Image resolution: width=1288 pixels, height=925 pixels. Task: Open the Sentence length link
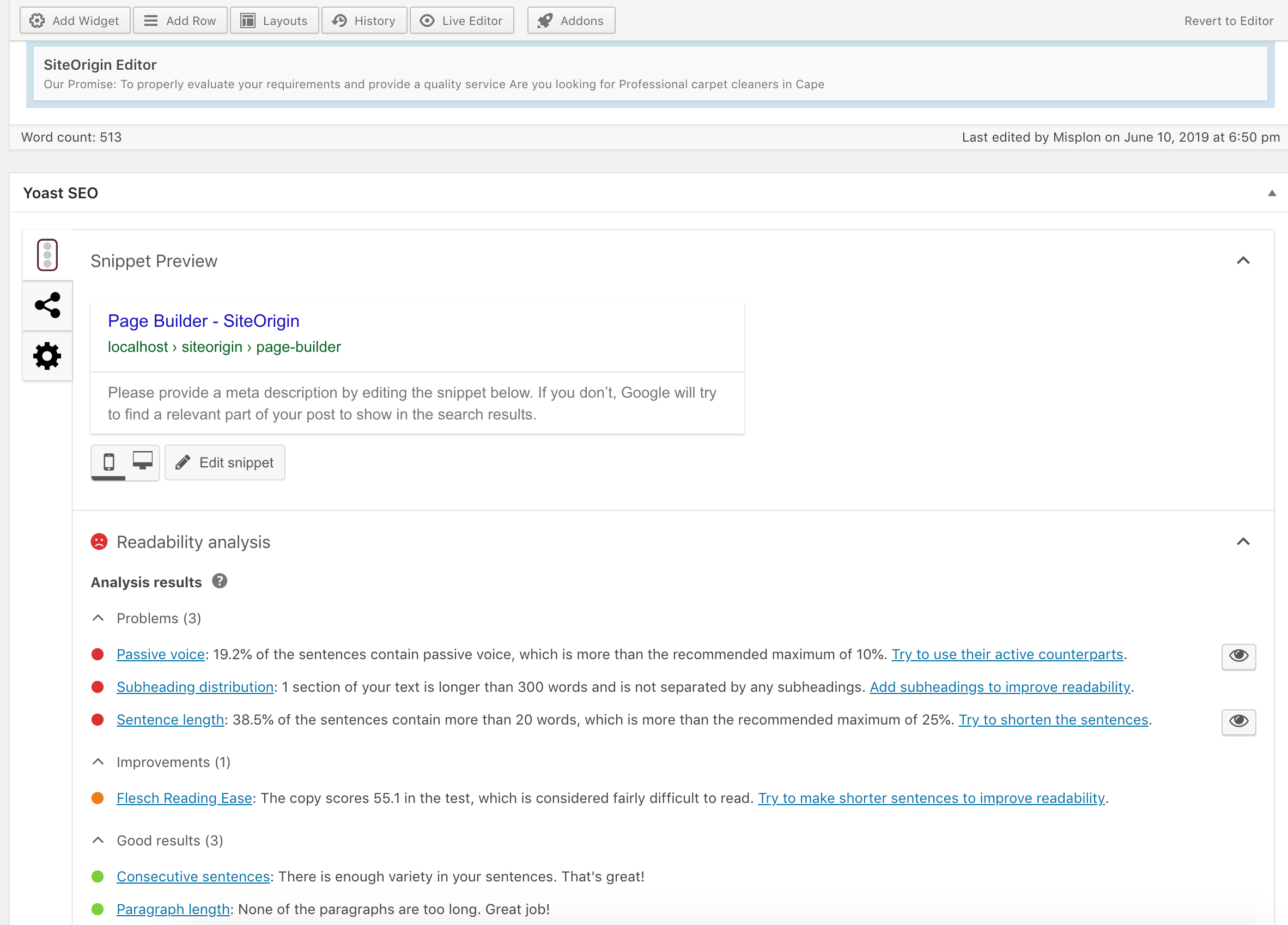(x=171, y=720)
